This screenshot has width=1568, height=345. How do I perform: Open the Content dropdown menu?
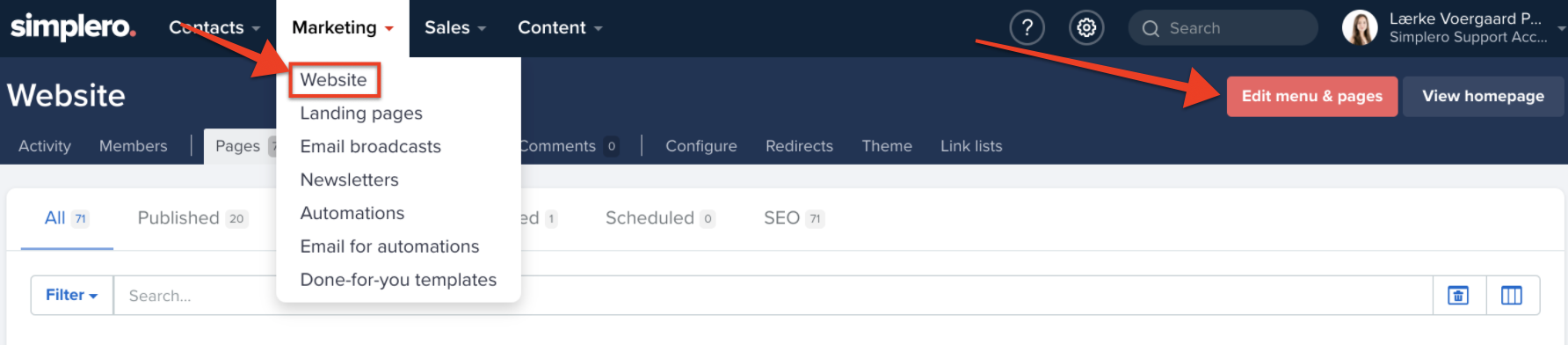tap(560, 28)
